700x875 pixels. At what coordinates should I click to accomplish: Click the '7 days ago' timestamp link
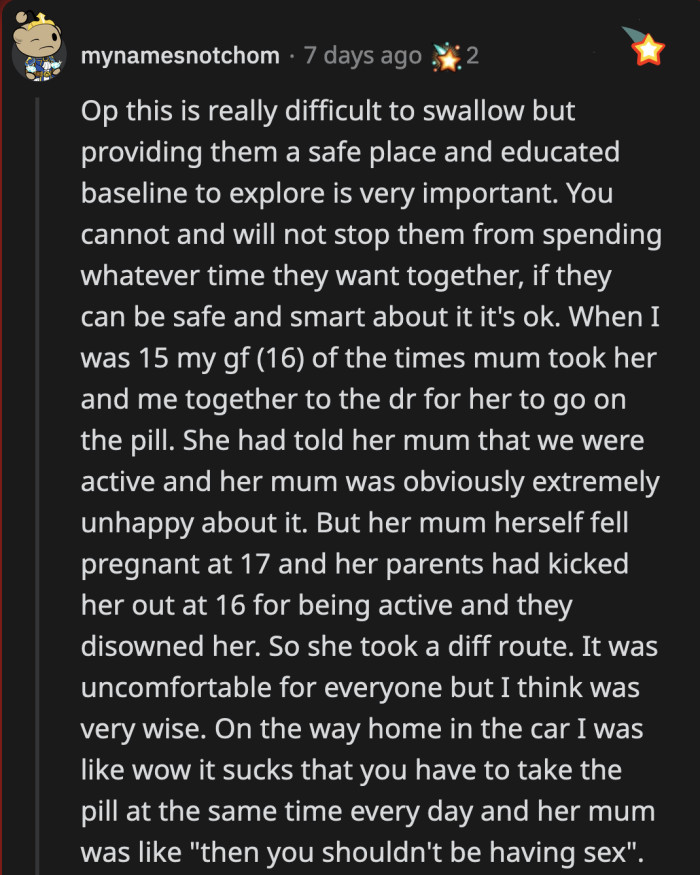coord(363,55)
